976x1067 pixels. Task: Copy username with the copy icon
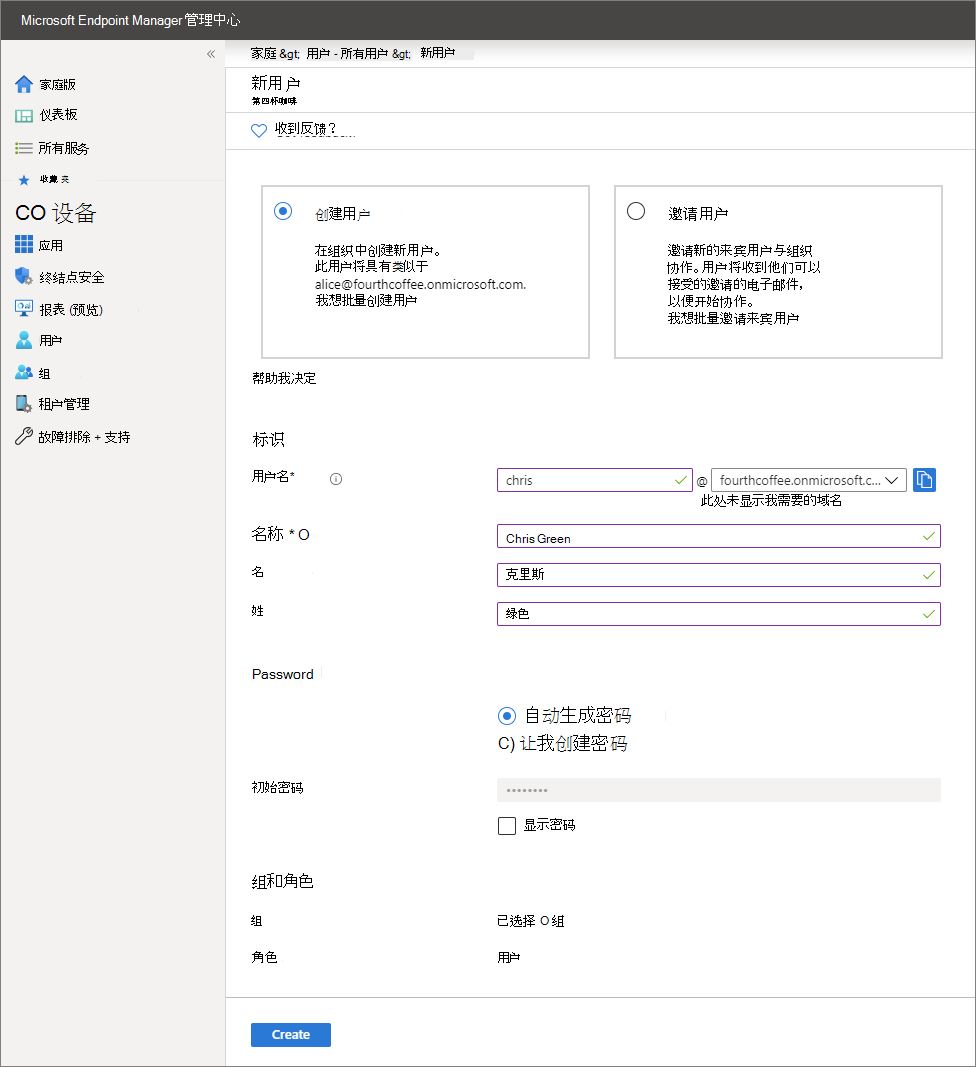point(924,480)
